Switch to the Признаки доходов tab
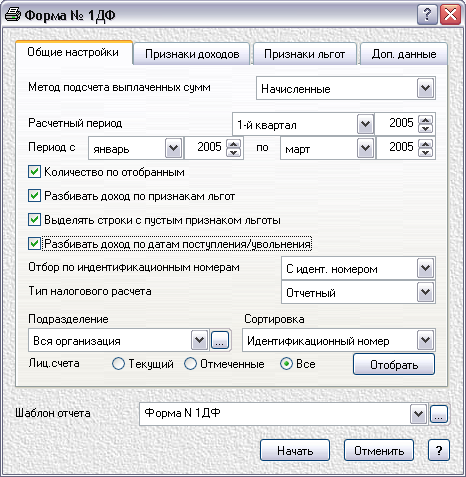The width and height of the screenshot is (466, 477). [x=192, y=54]
